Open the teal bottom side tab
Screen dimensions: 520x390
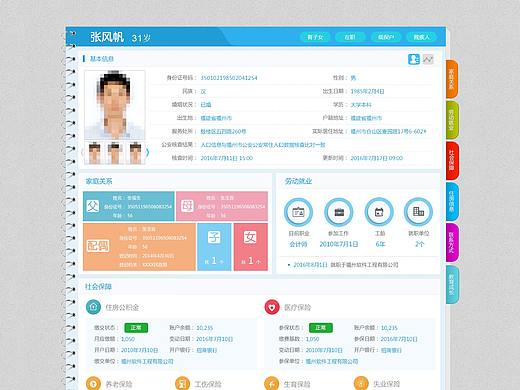(x=452, y=284)
